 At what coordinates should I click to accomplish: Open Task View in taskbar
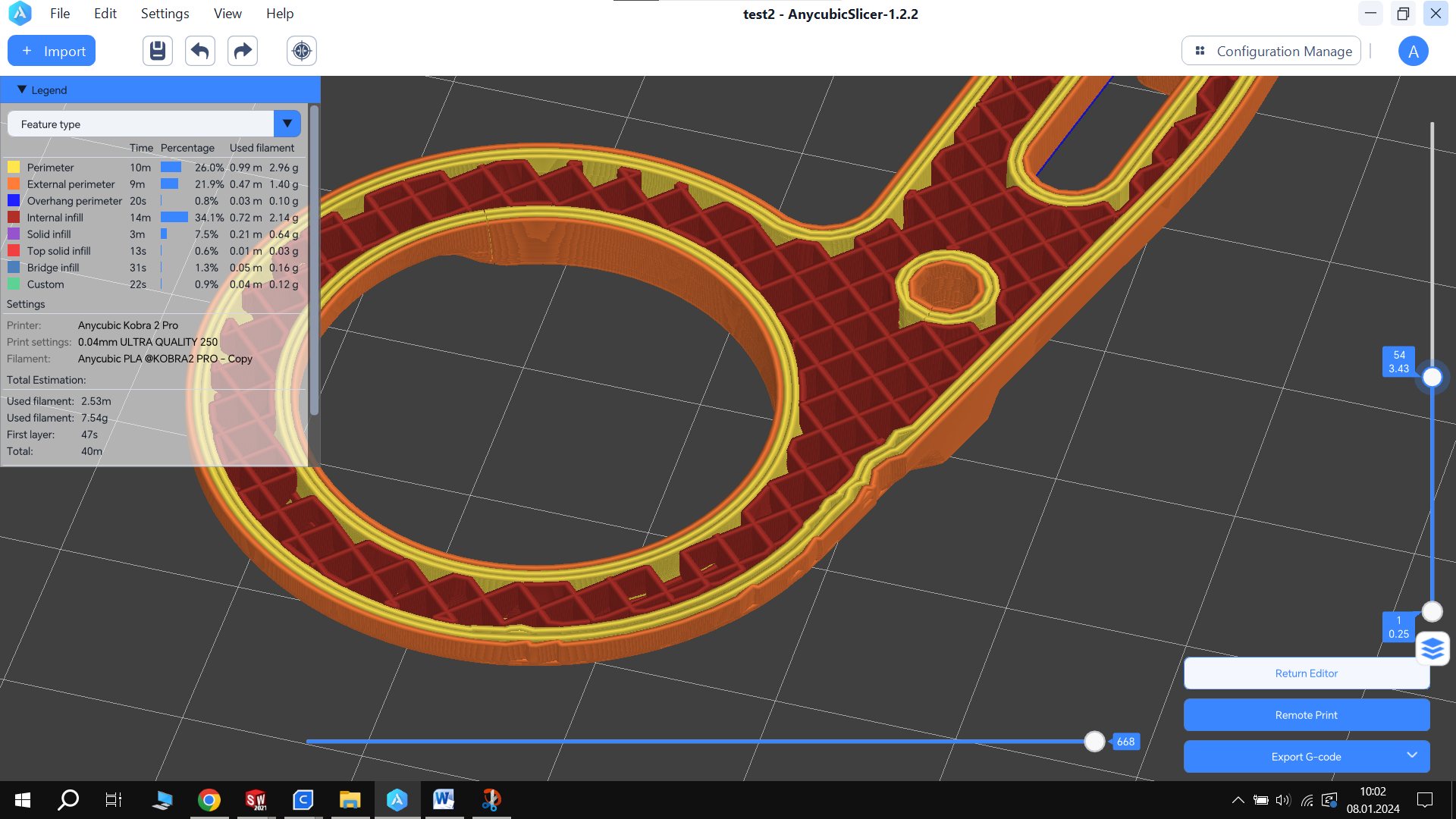point(114,800)
